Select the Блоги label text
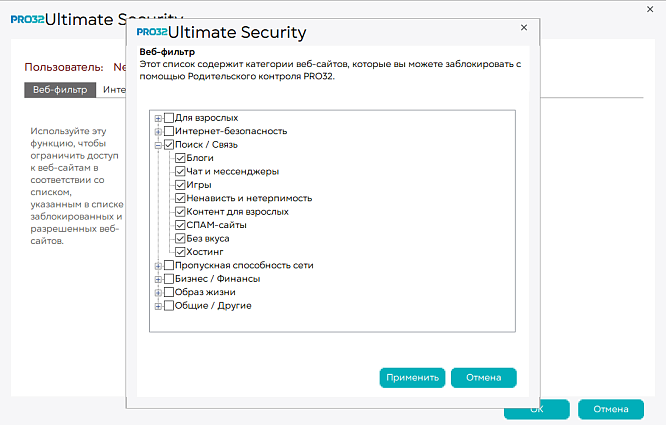666x425 pixels. click(x=200, y=158)
